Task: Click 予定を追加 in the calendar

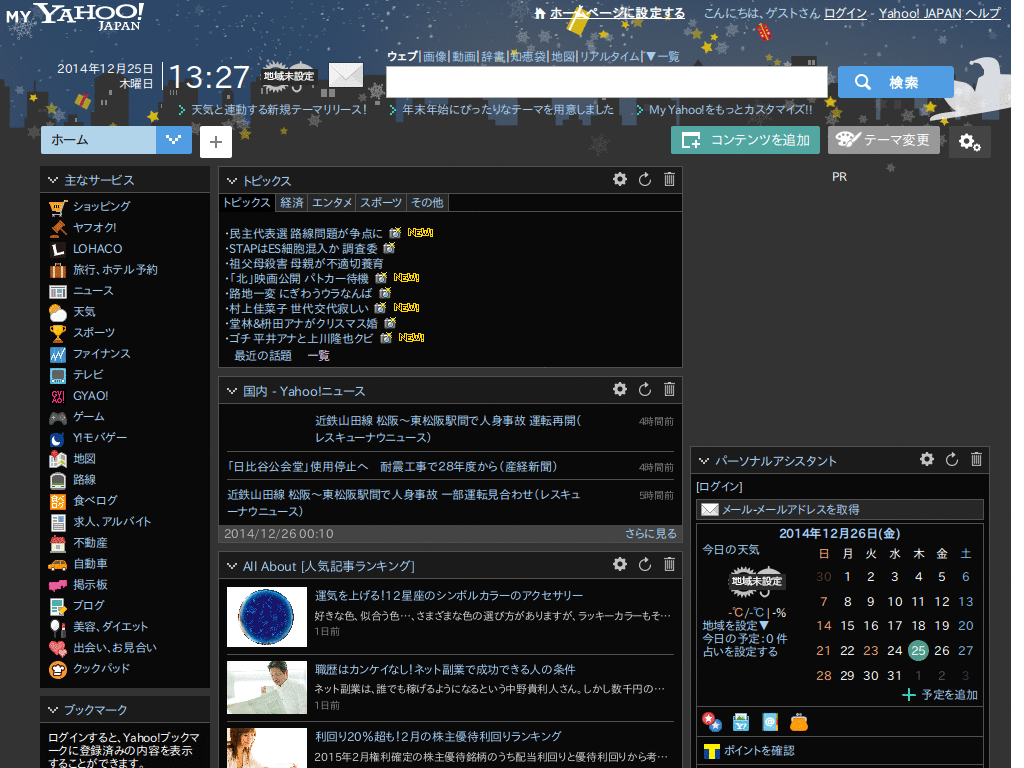Action: (940, 695)
